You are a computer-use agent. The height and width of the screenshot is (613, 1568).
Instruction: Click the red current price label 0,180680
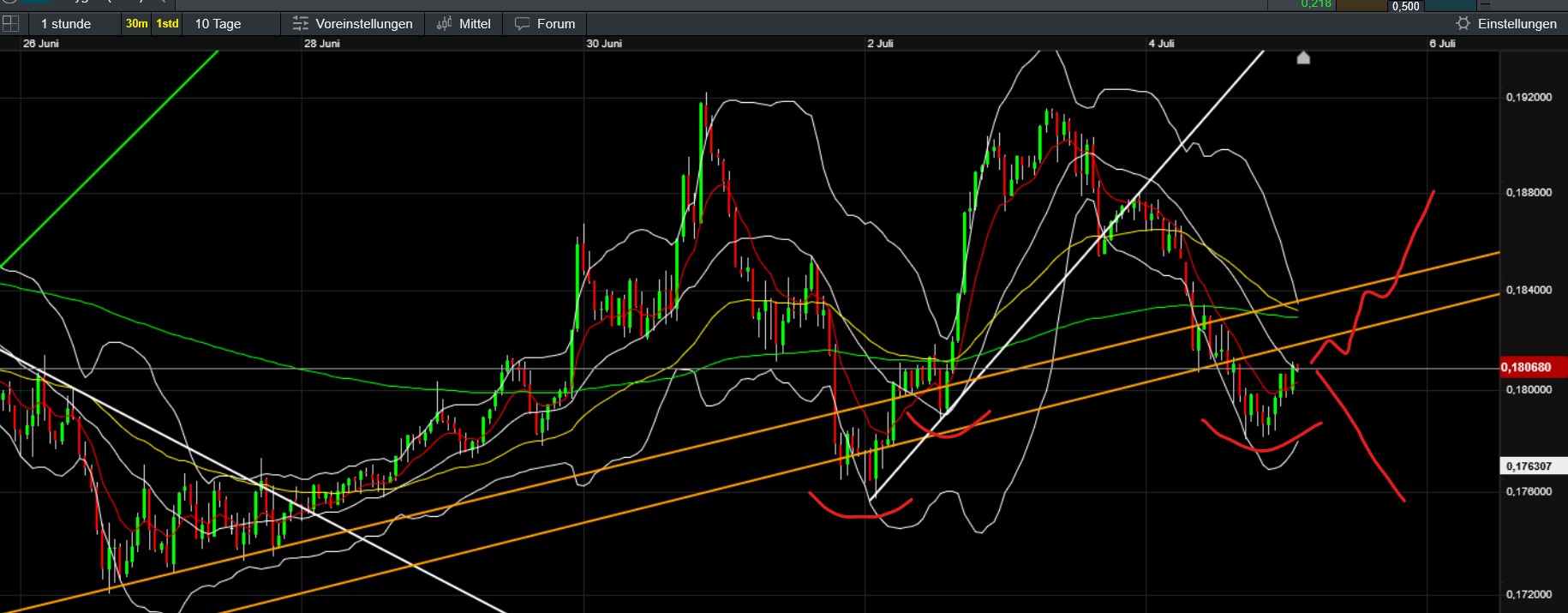click(x=1533, y=367)
